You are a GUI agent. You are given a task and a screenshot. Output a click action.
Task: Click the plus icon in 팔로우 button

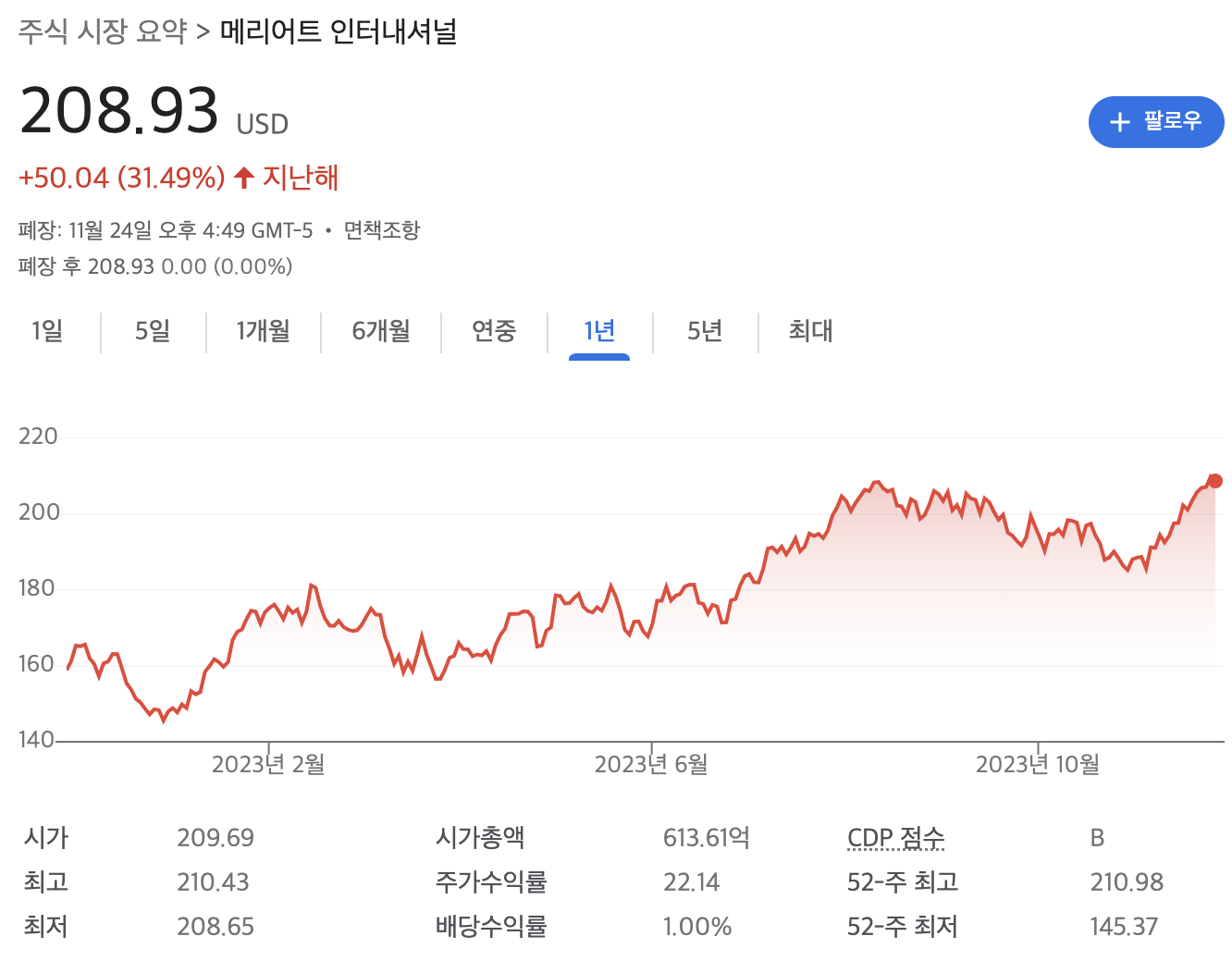coord(1119,122)
